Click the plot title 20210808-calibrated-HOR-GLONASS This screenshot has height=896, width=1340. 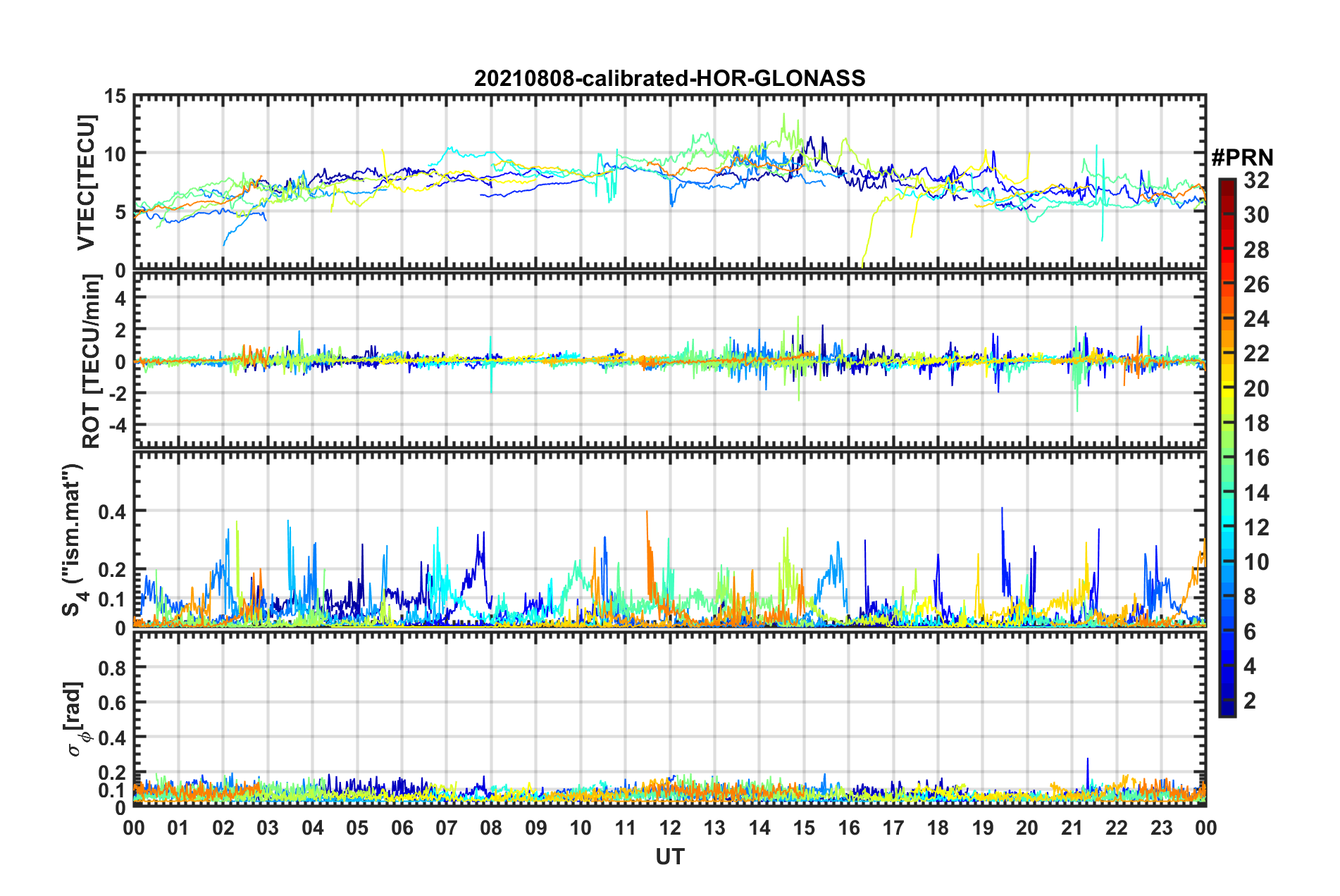669,77
